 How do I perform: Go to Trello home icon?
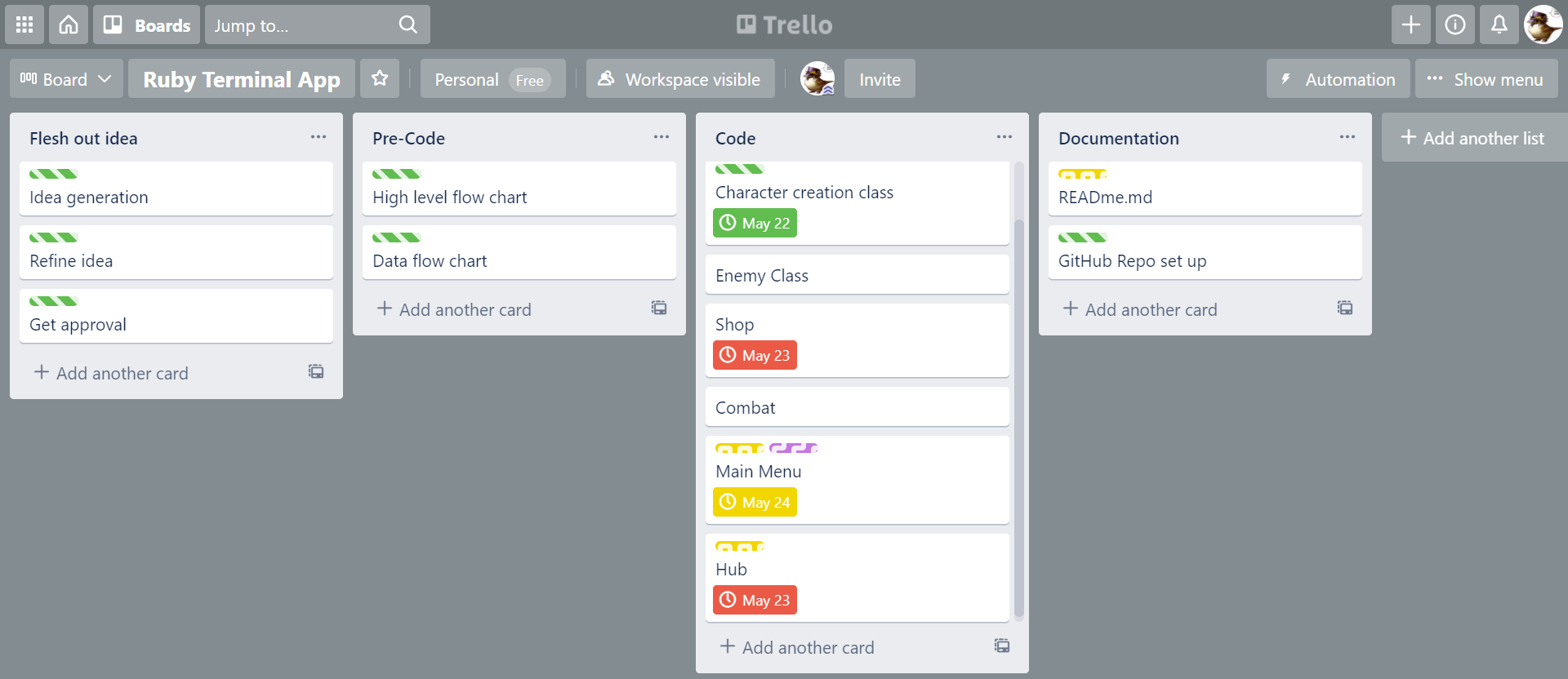click(69, 24)
